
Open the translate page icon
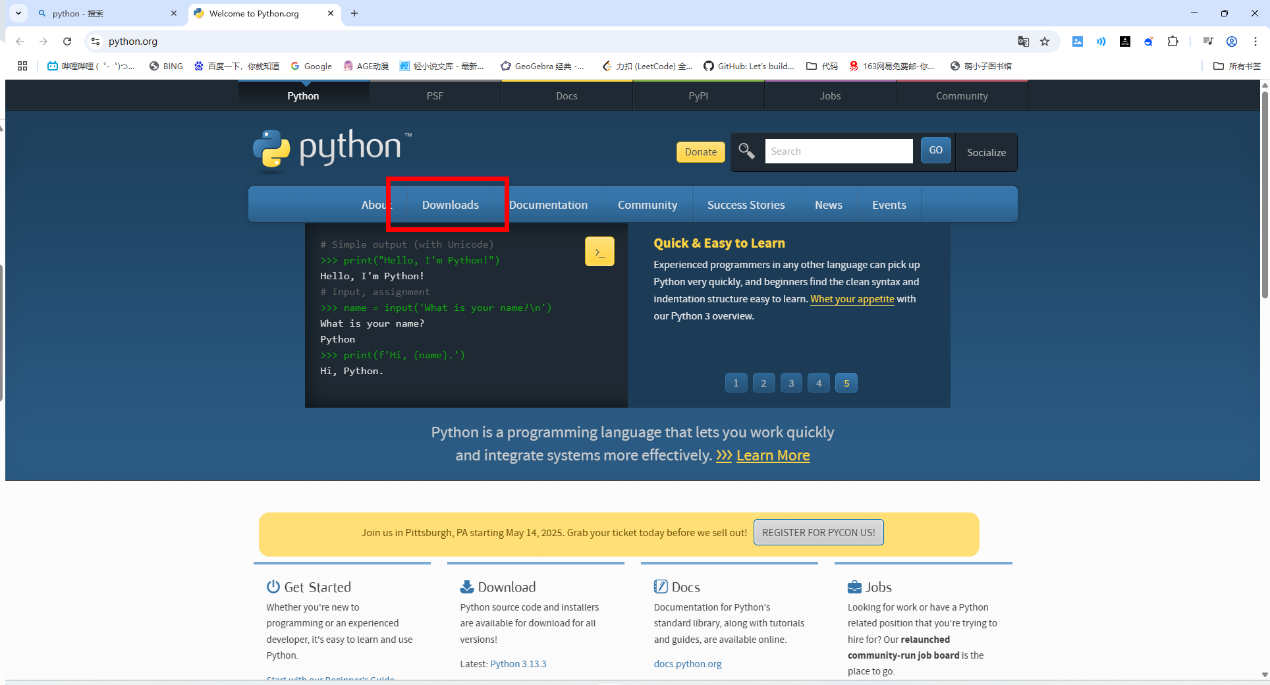click(1023, 41)
